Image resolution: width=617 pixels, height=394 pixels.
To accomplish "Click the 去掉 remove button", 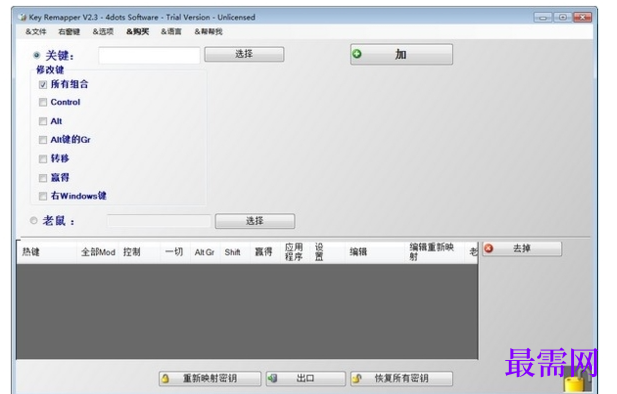I will pyautogui.click(x=522, y=249).
